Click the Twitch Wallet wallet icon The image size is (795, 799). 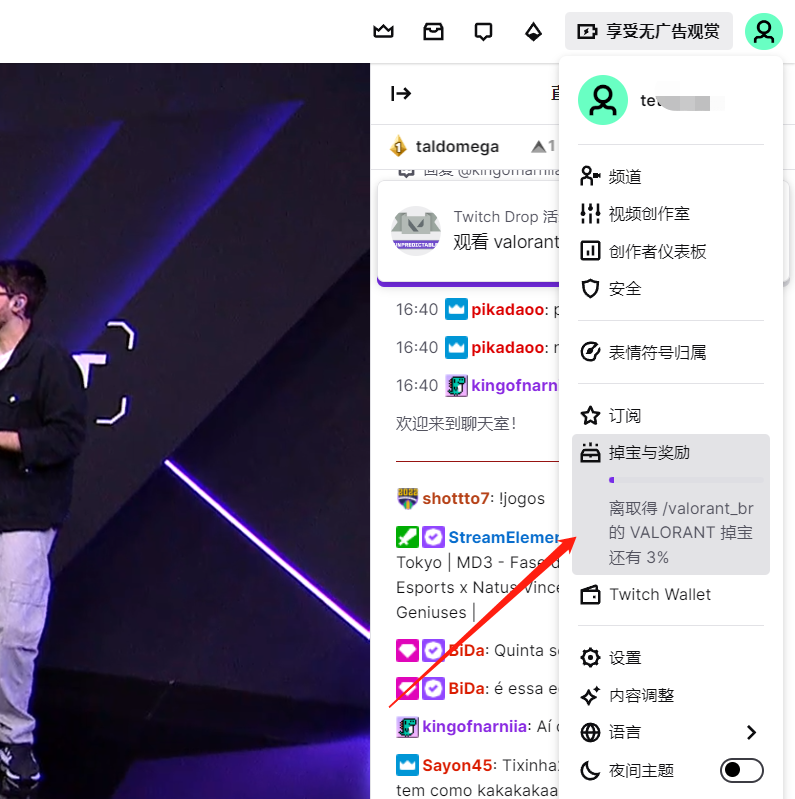(590, 595)
